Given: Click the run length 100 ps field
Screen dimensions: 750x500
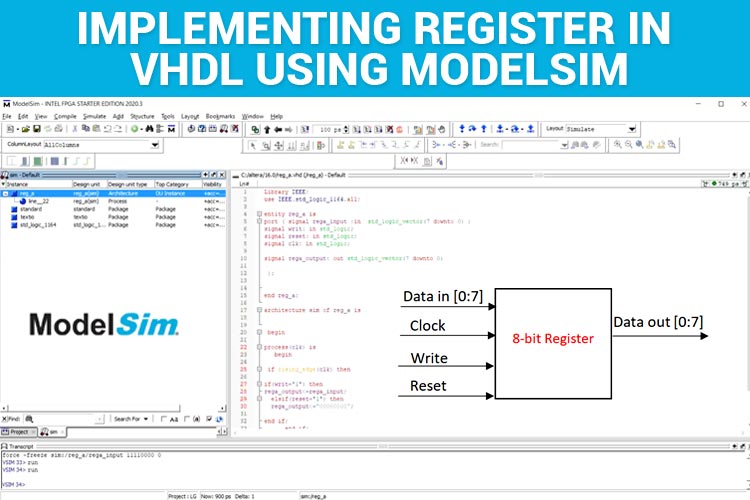Looking at the screenshot, I should point(329,130).
